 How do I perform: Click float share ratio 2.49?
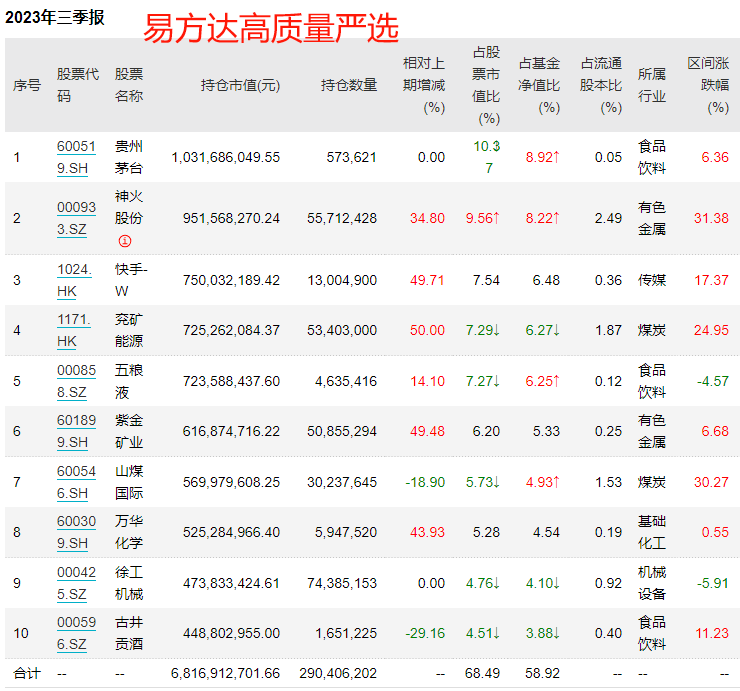pos(608,218)
